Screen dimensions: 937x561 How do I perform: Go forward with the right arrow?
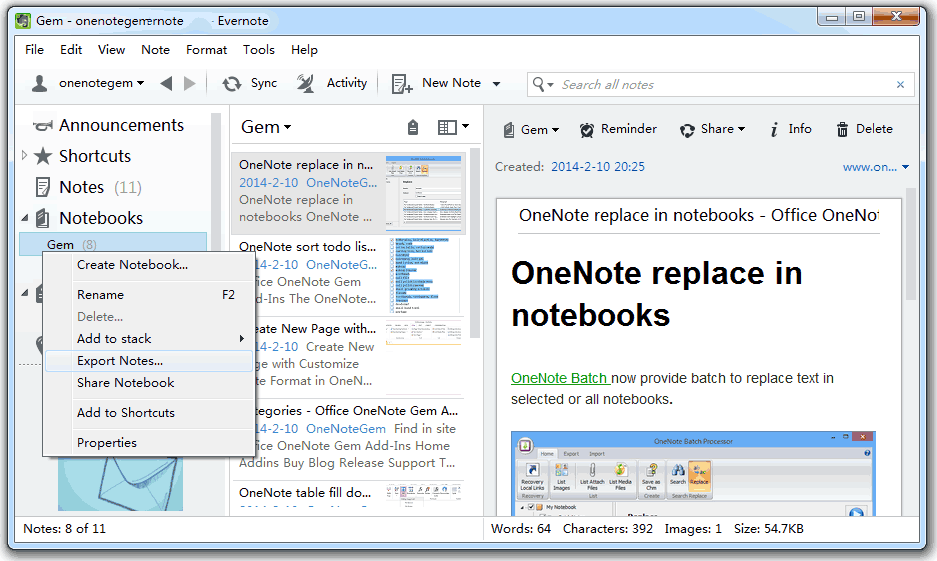[189, 84]
